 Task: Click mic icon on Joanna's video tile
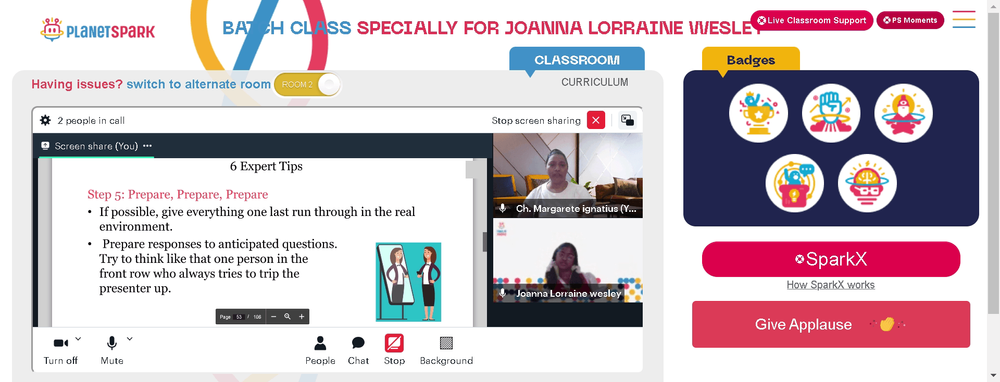(503, 293)
